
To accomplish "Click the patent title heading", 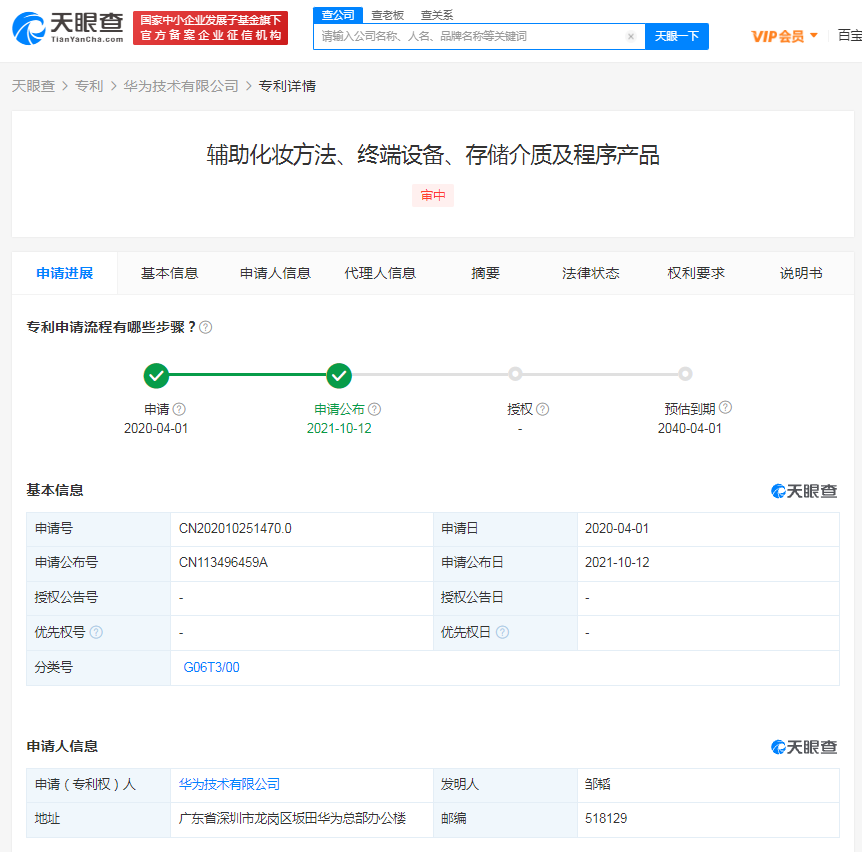I will [x=433, y=155].
